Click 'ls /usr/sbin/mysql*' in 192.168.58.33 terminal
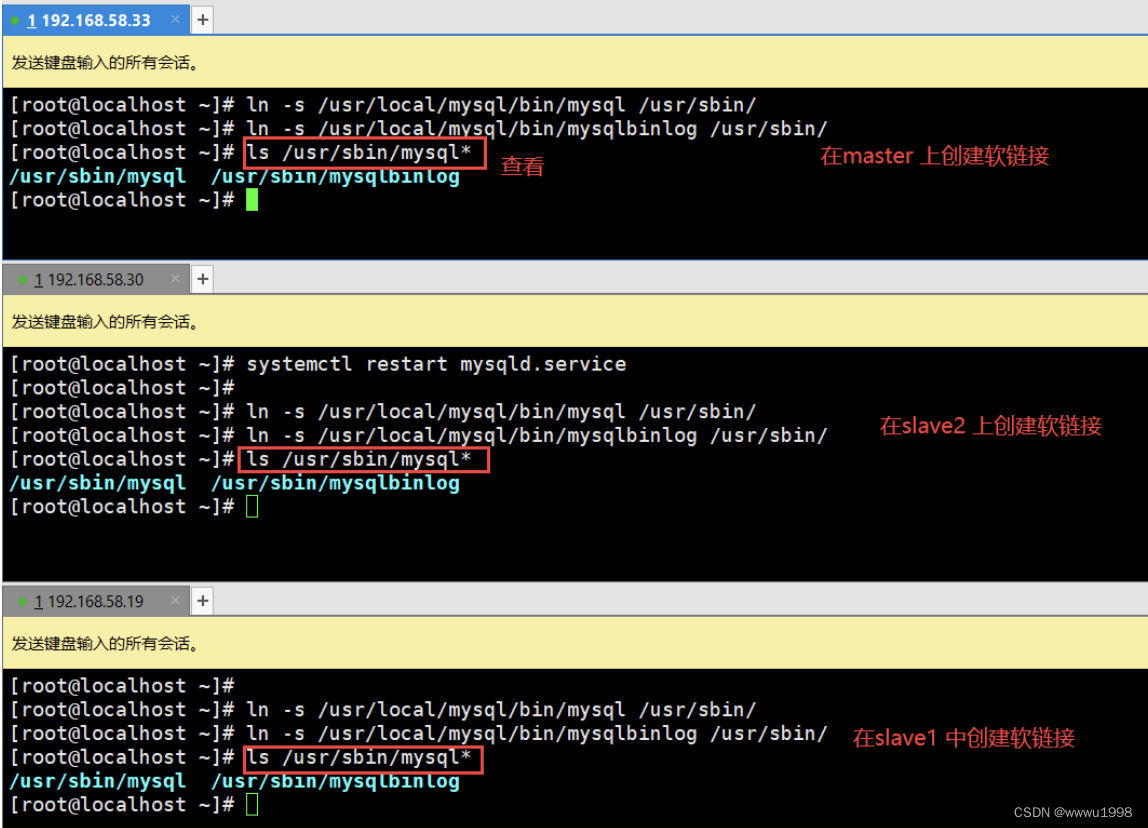 click(x=359, y=153)
